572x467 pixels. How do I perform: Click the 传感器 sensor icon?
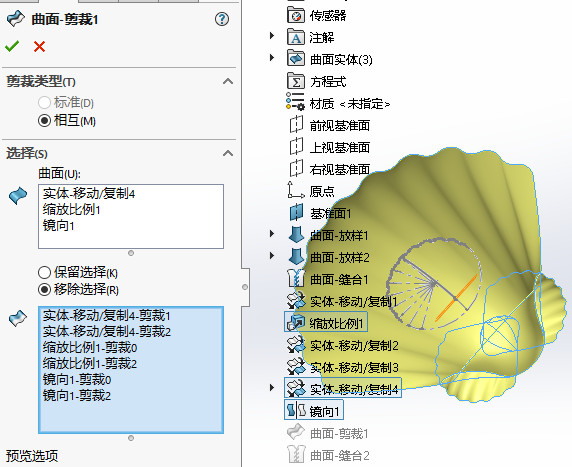(x=296, y=15)
